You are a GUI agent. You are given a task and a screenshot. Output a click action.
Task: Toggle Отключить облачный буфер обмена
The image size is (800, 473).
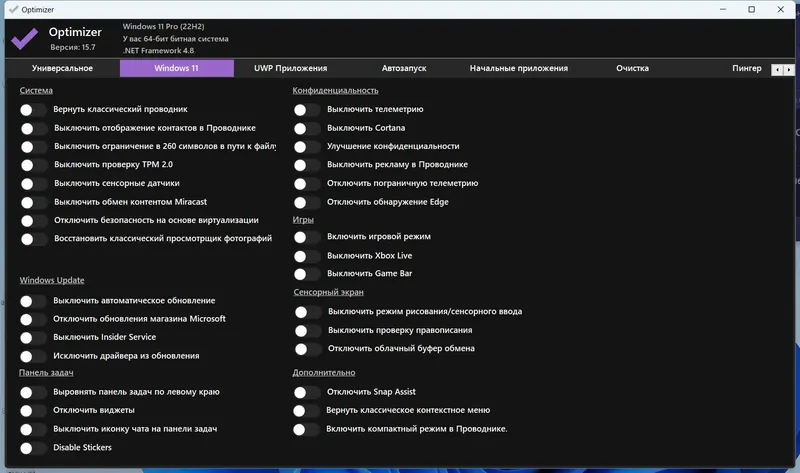point(308,349)
